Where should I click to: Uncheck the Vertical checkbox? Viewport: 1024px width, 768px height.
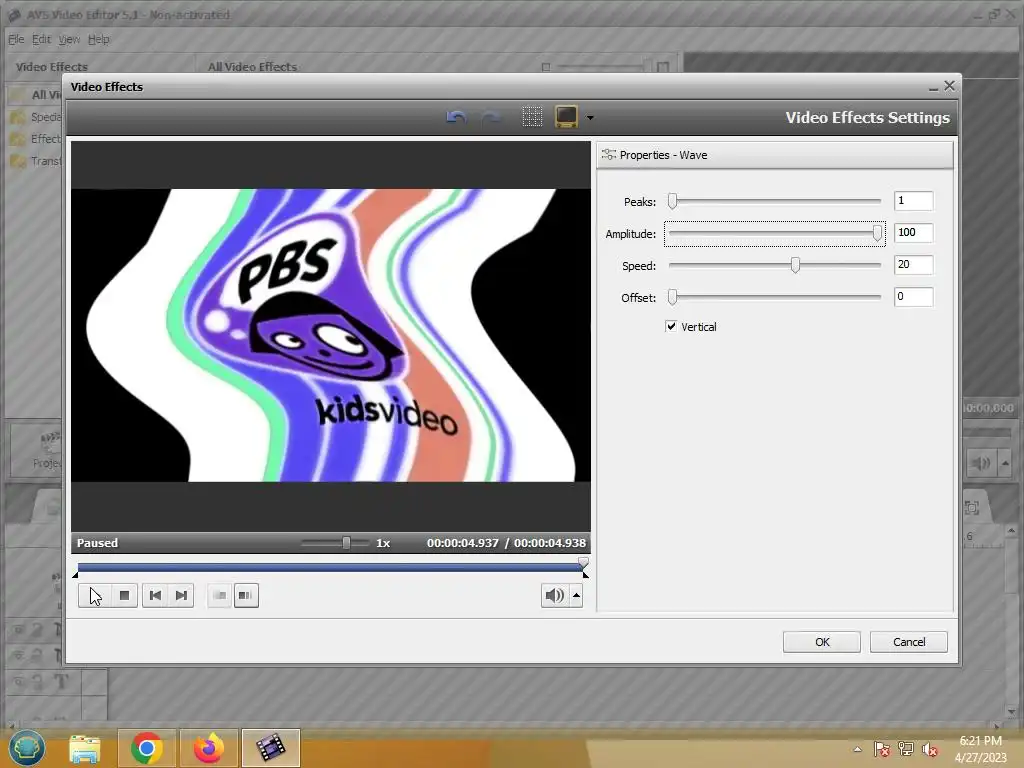671,326
